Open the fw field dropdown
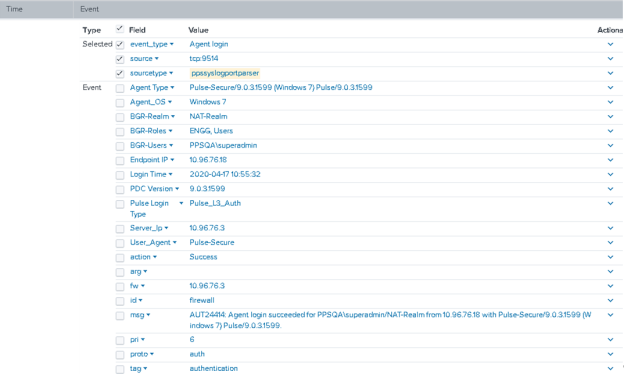Viewport: 624px width, 382px height. [142, 286]
